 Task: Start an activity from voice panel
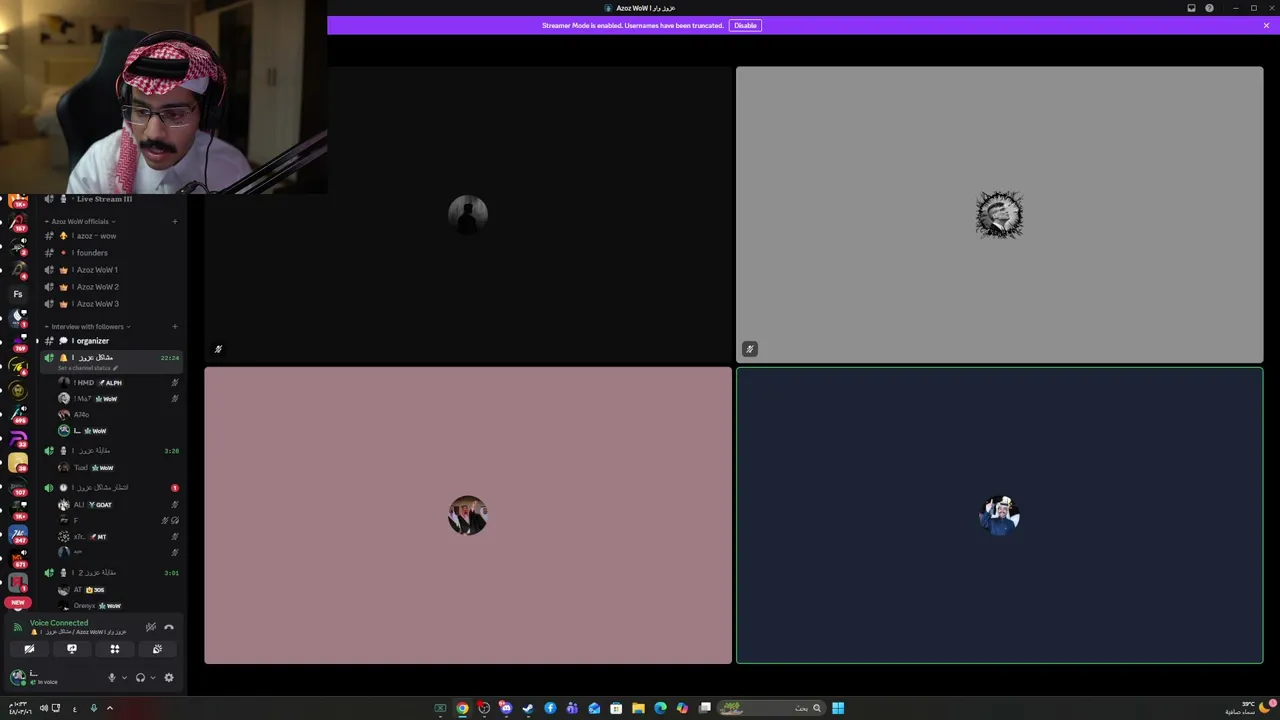[114, 649]
